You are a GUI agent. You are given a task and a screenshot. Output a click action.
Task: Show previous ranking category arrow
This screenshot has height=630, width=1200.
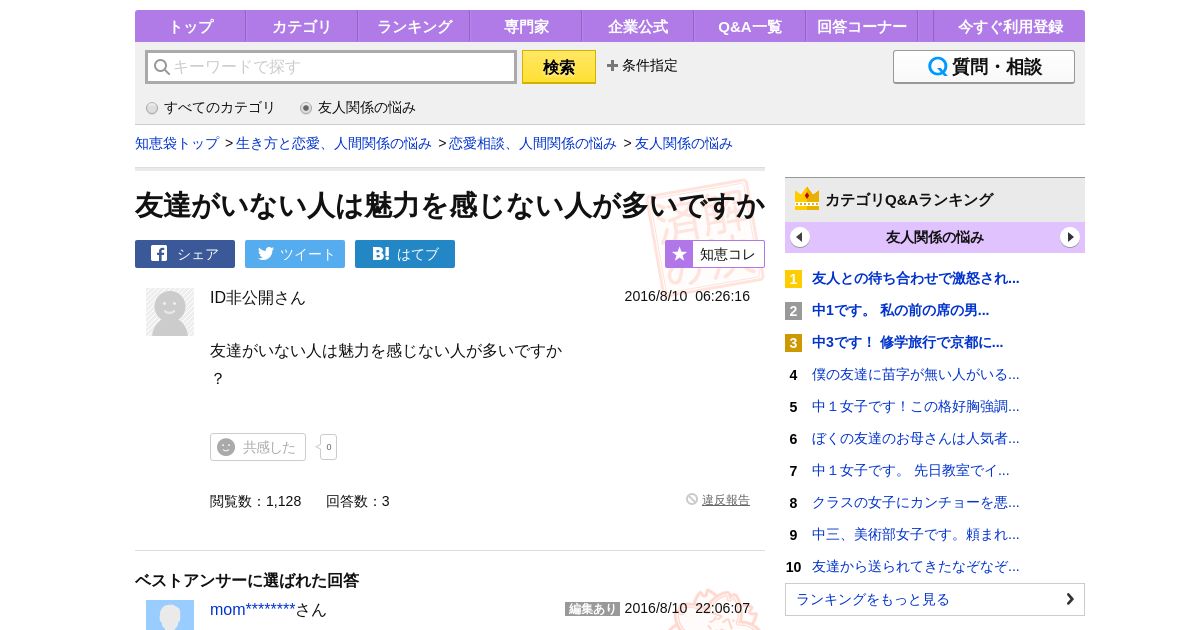coord(800,237)
